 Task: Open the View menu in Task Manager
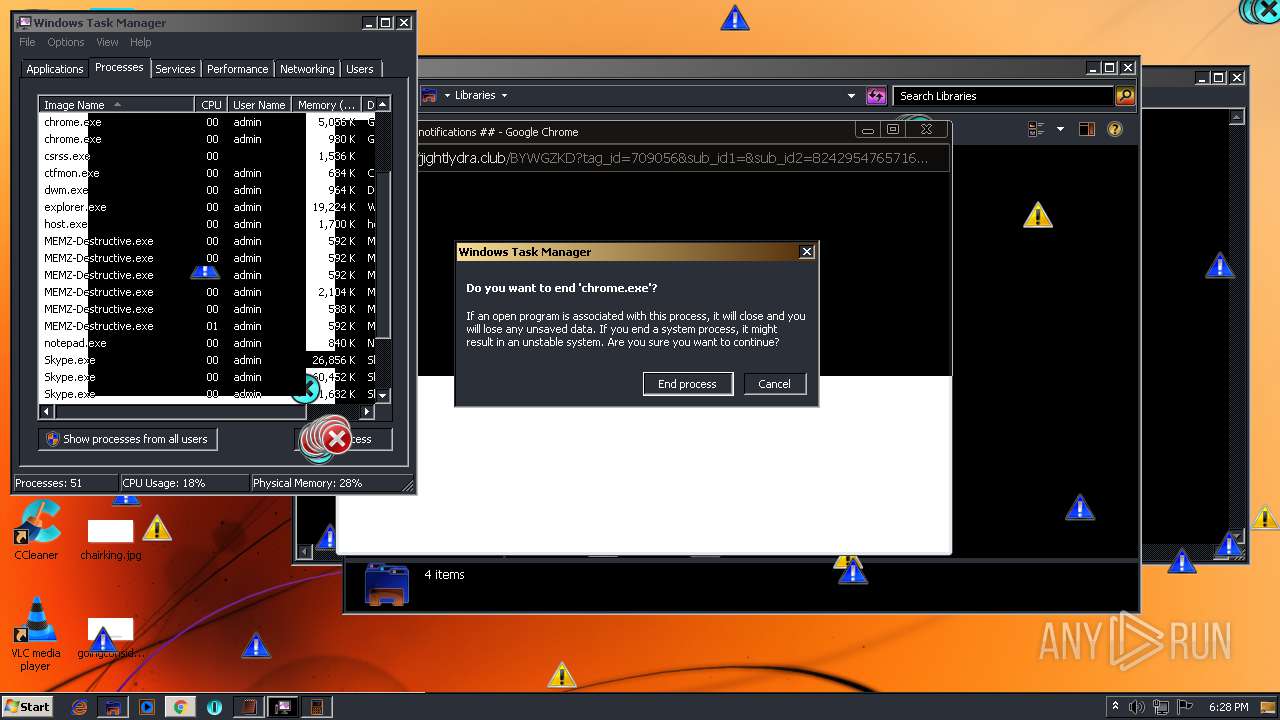tap(107, 42)
